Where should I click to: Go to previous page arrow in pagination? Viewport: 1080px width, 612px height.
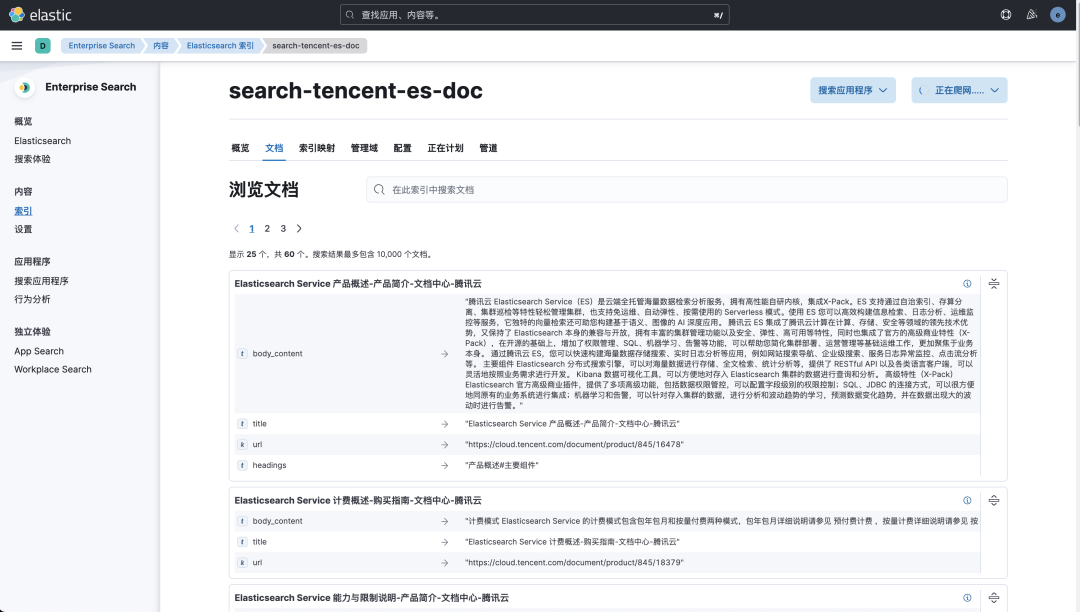pyautogui.click(x=236, y=229)
